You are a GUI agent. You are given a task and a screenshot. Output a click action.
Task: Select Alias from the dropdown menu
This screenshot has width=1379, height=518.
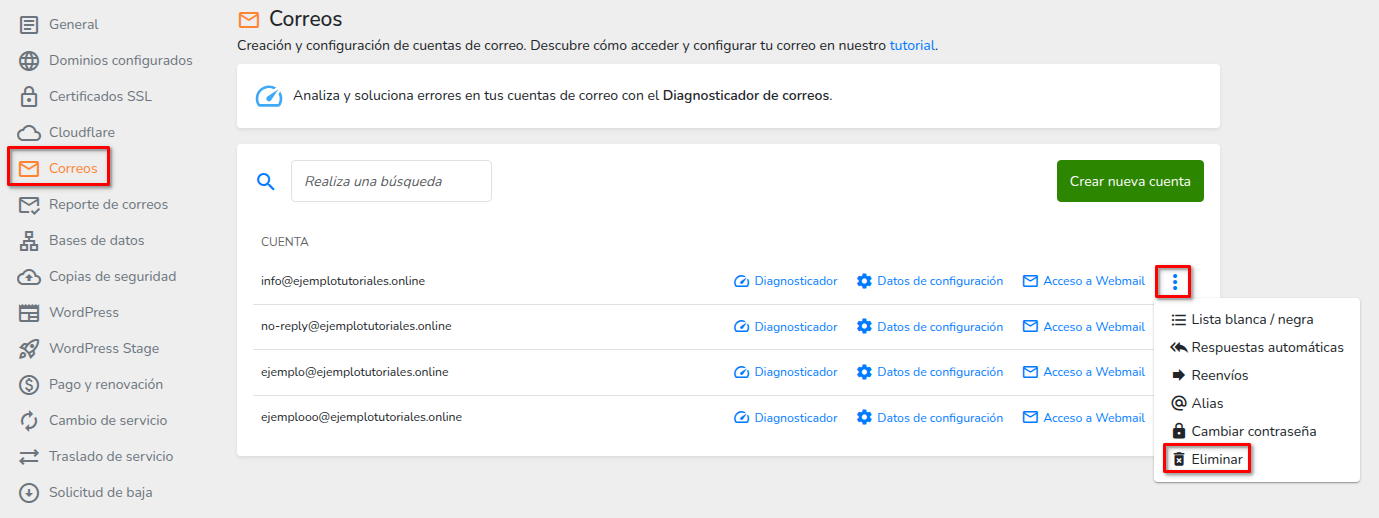1207,404
